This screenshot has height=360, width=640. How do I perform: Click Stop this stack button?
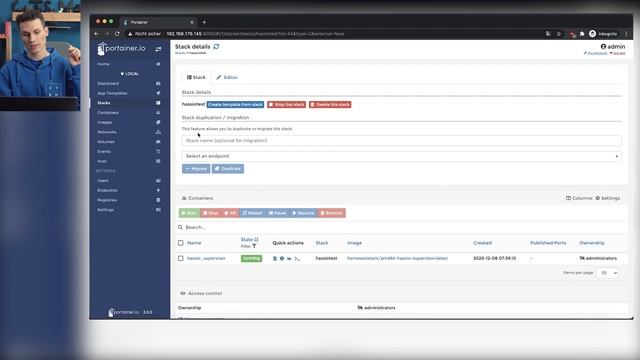(x=287, y=104)
